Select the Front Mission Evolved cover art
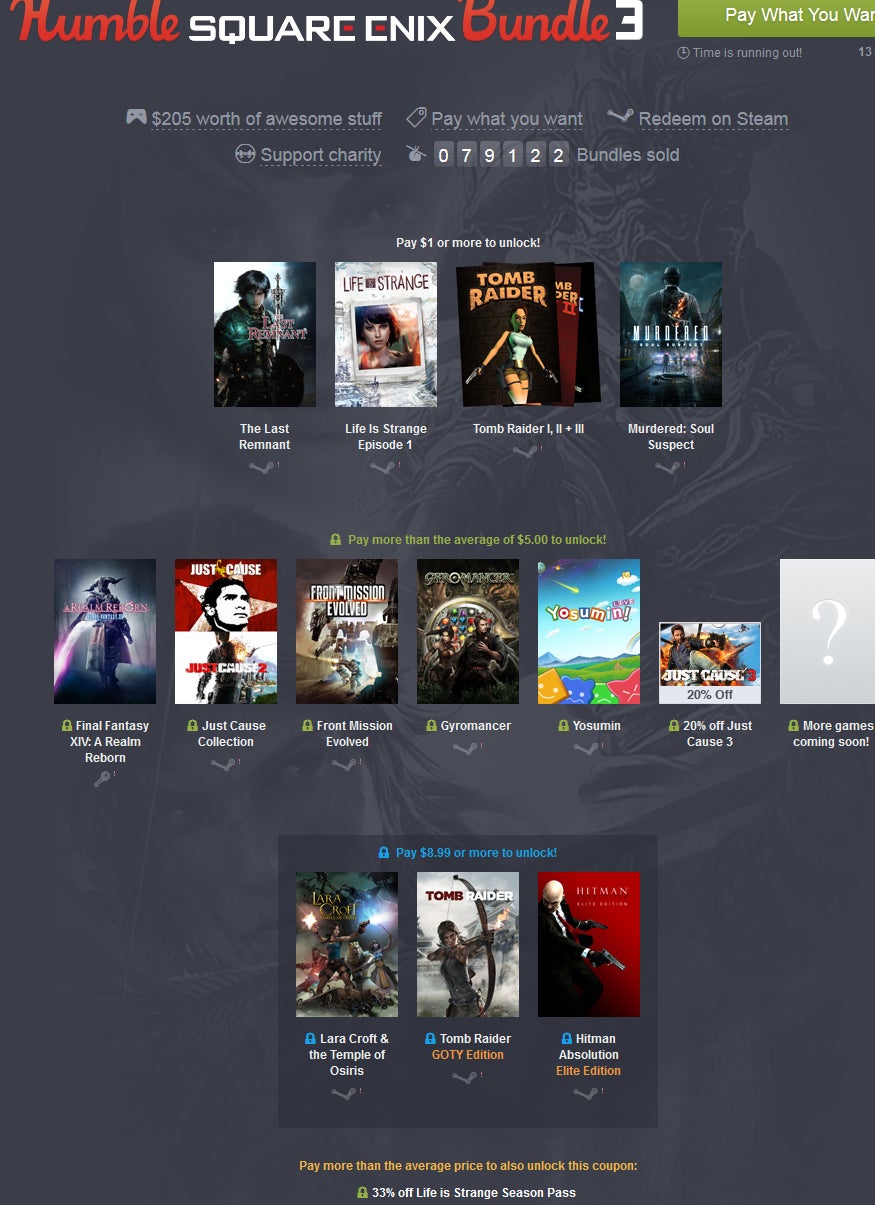This screenshot has width=875, height=1205. coord(347,631)
